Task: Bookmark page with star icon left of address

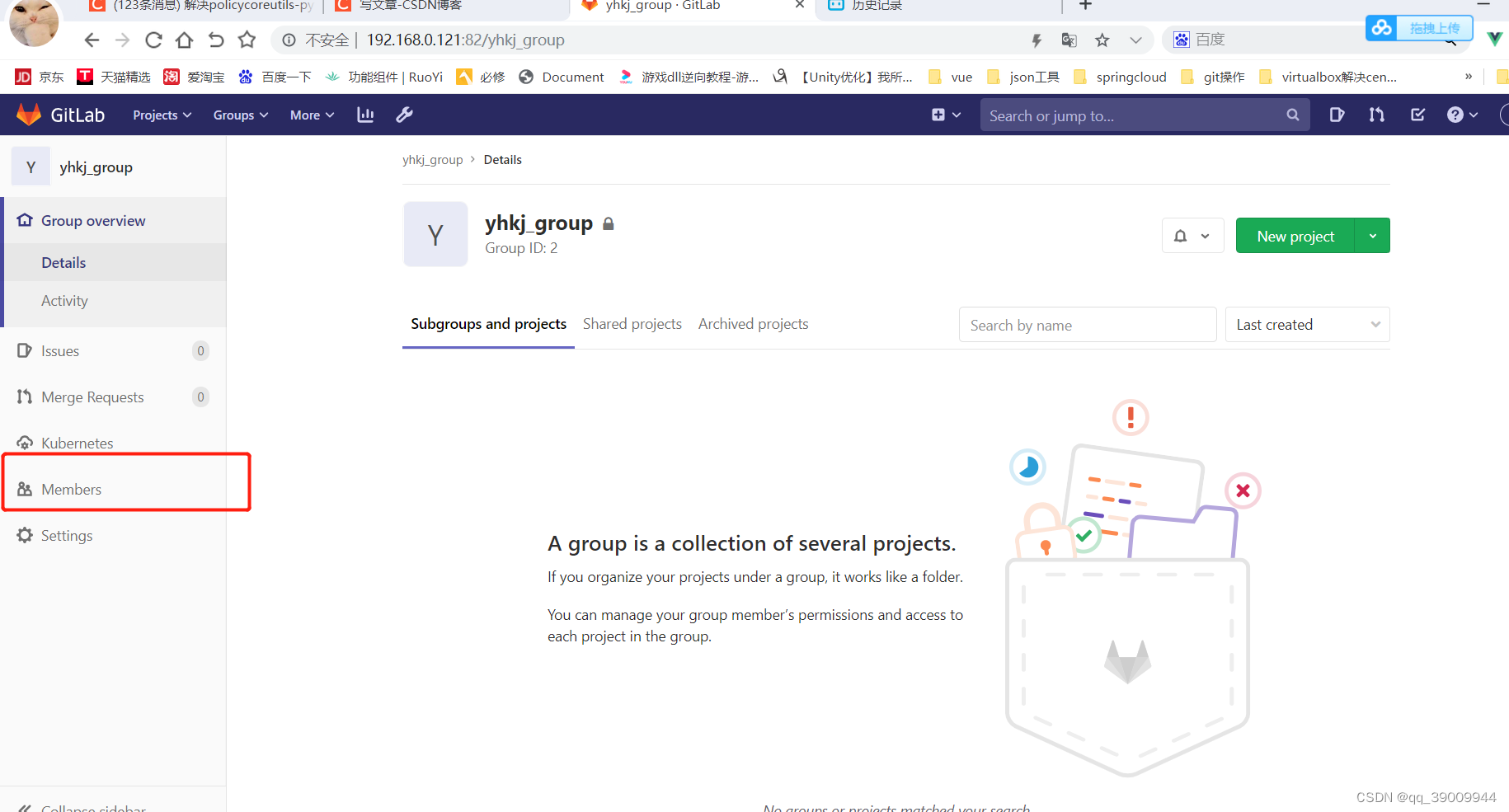Action: tap(247, 40)
